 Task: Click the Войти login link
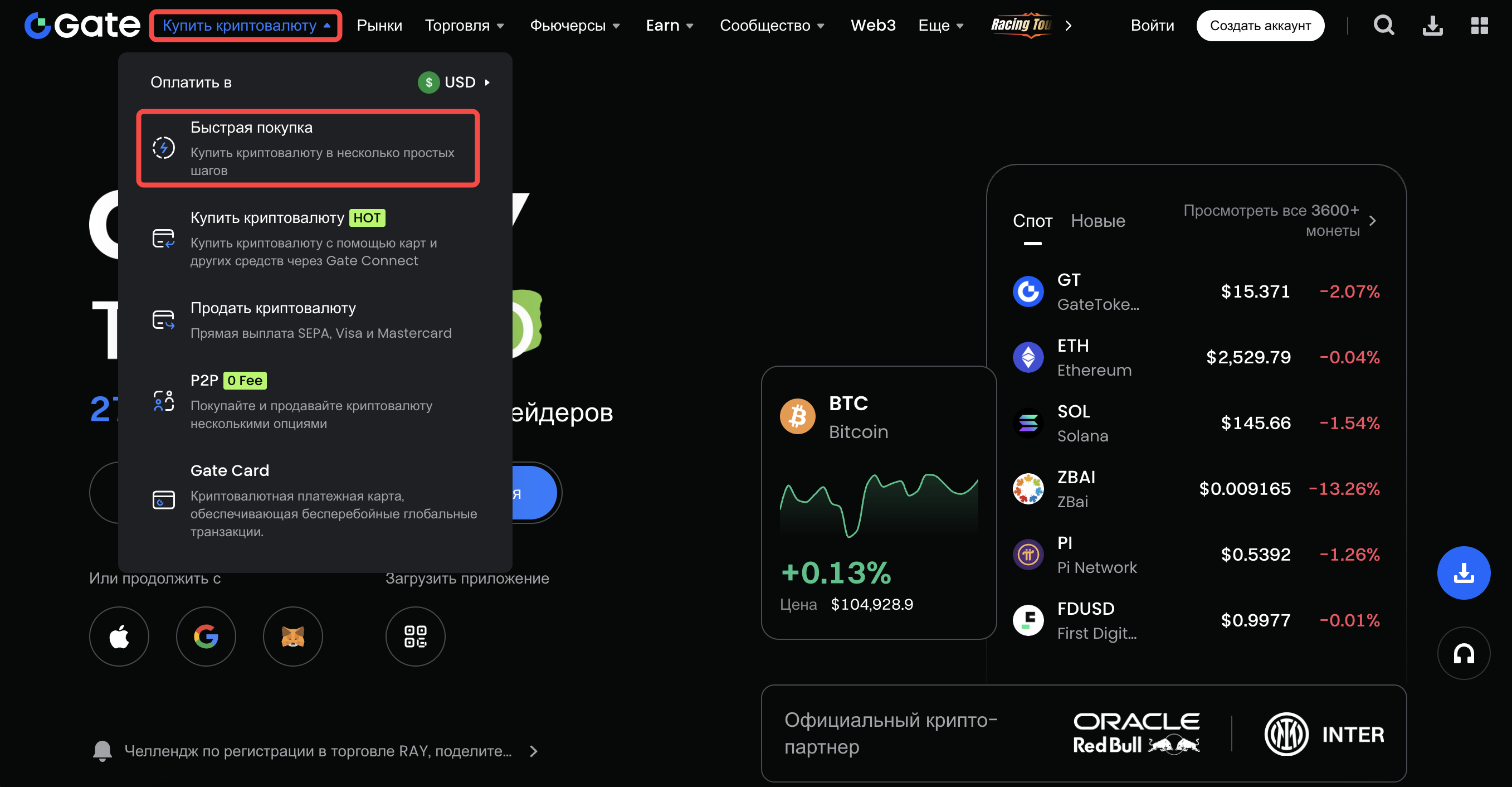pyautogui.click(x=1152, y=25)
